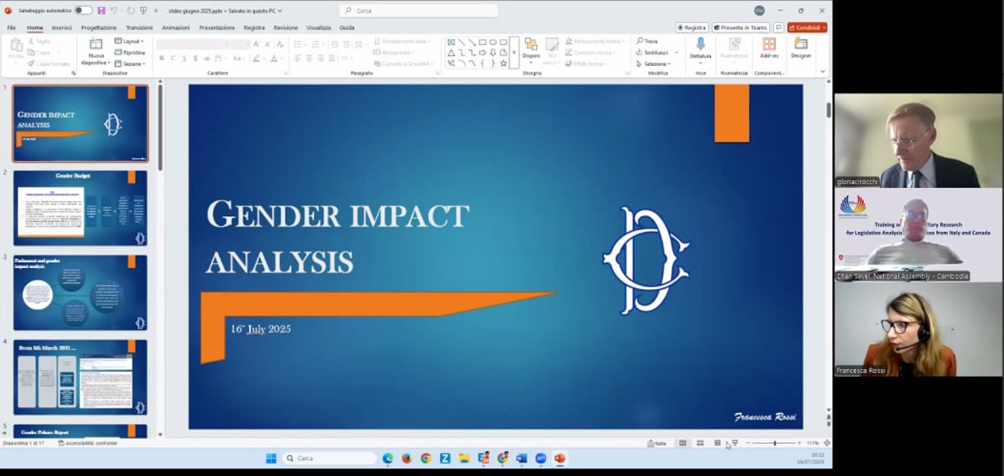Open Firefox from taskbar
This screenshot has width=1004, height=476.
[407, 459]
